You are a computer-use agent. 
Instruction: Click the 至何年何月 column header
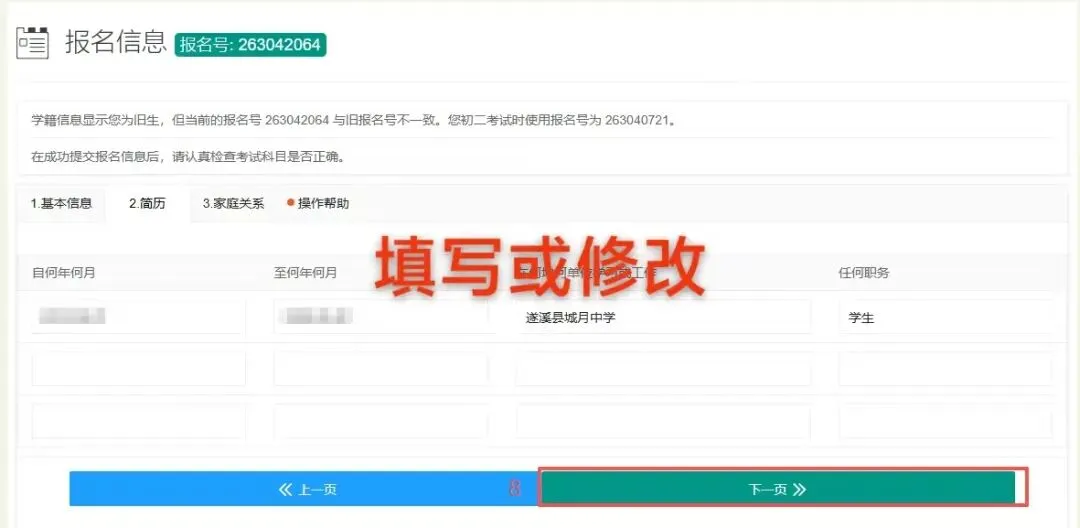[305, 273]
